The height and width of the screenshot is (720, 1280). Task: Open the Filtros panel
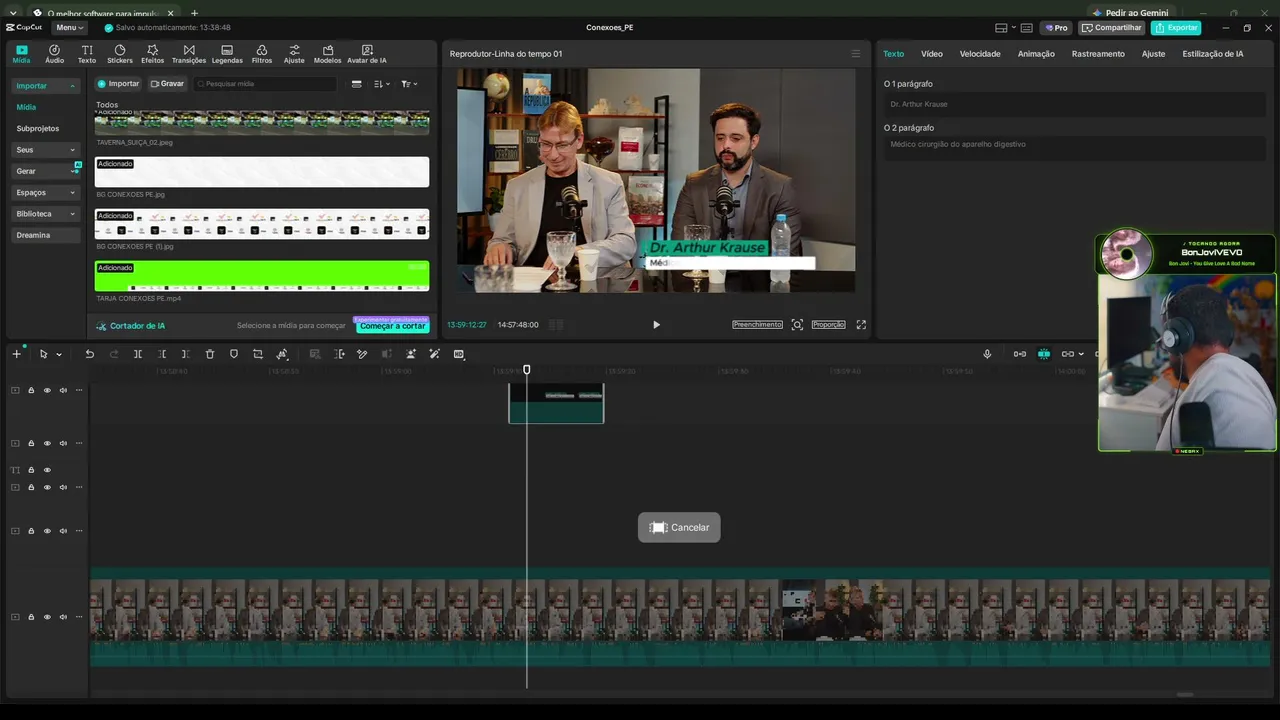(261, 54)
